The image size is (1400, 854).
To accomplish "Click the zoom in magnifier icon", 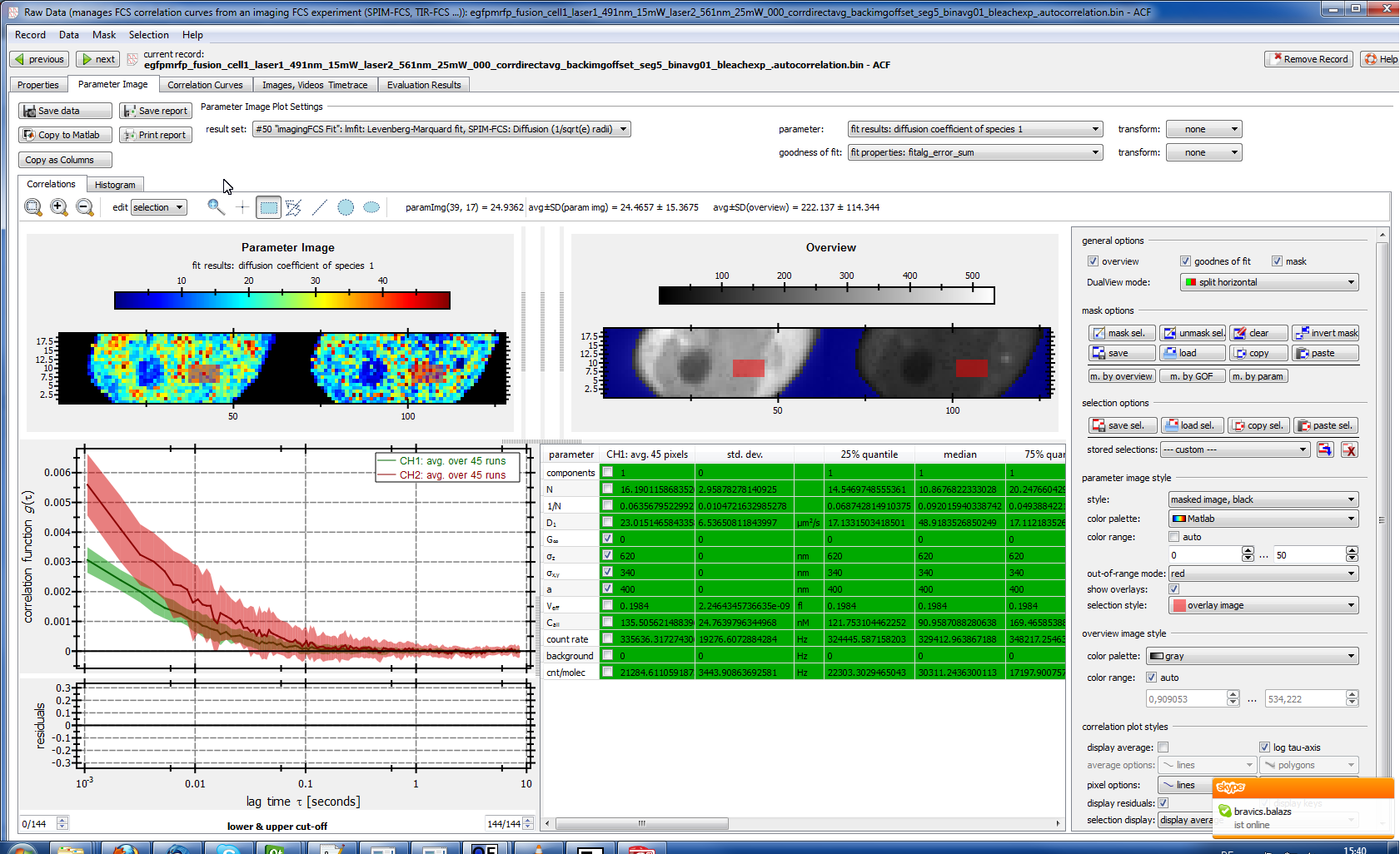I will tap(59, 207).
